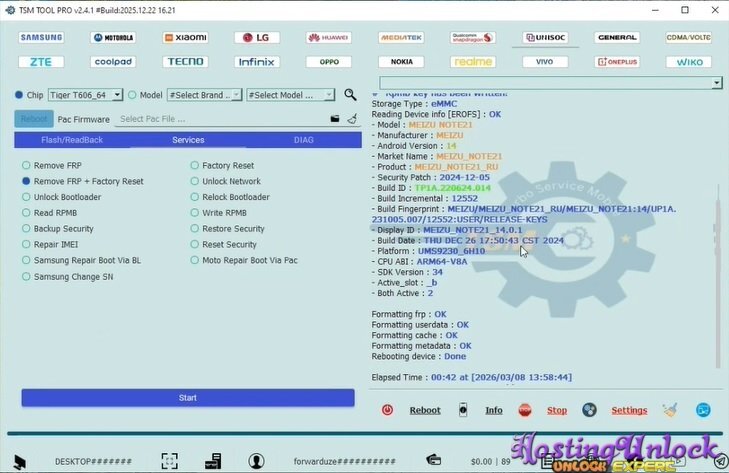Click the wallet credits icon
The height and width of the screenshot is (473, 729).
click(433, 460)
